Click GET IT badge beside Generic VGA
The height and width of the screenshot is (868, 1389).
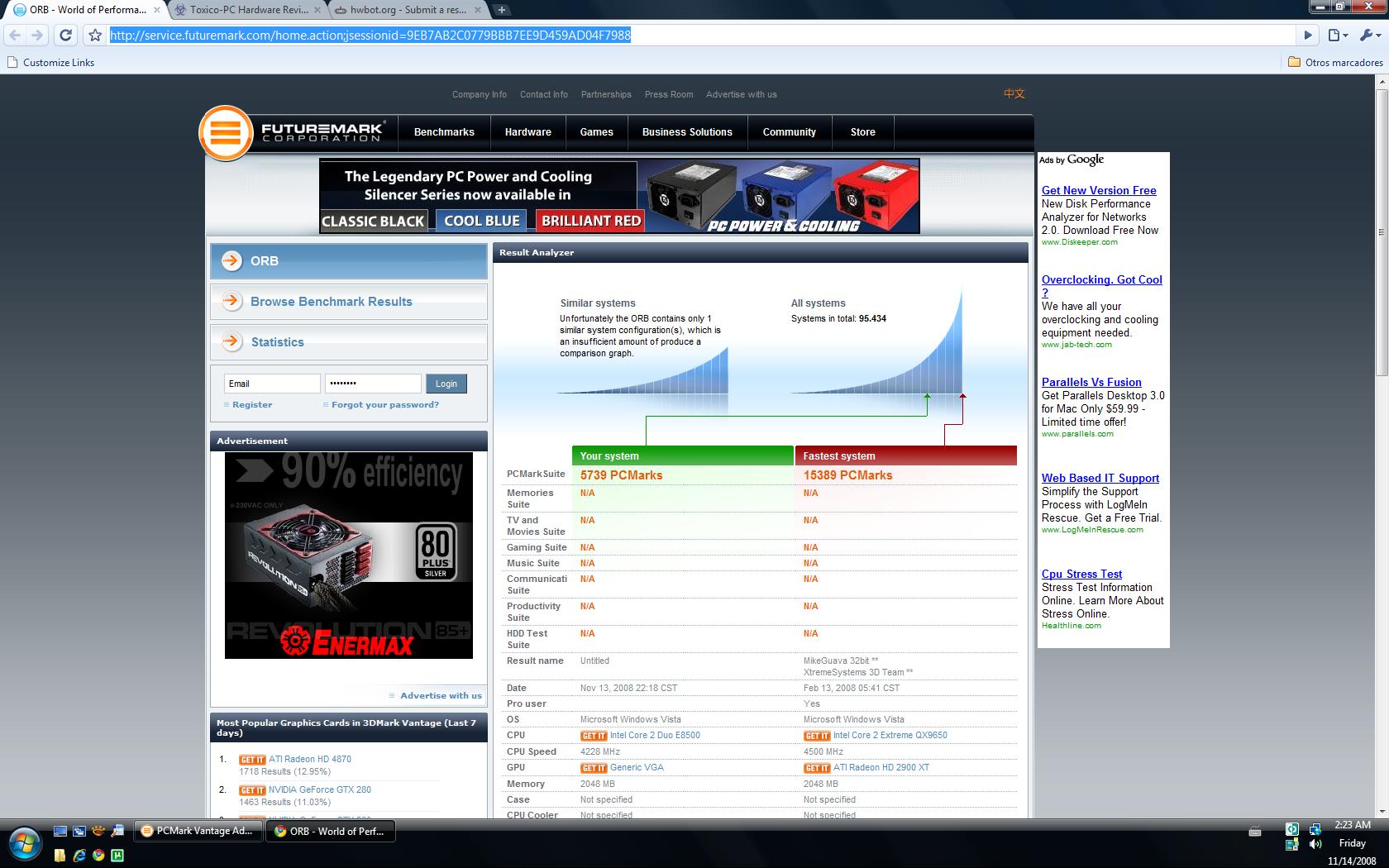(594, 768)
